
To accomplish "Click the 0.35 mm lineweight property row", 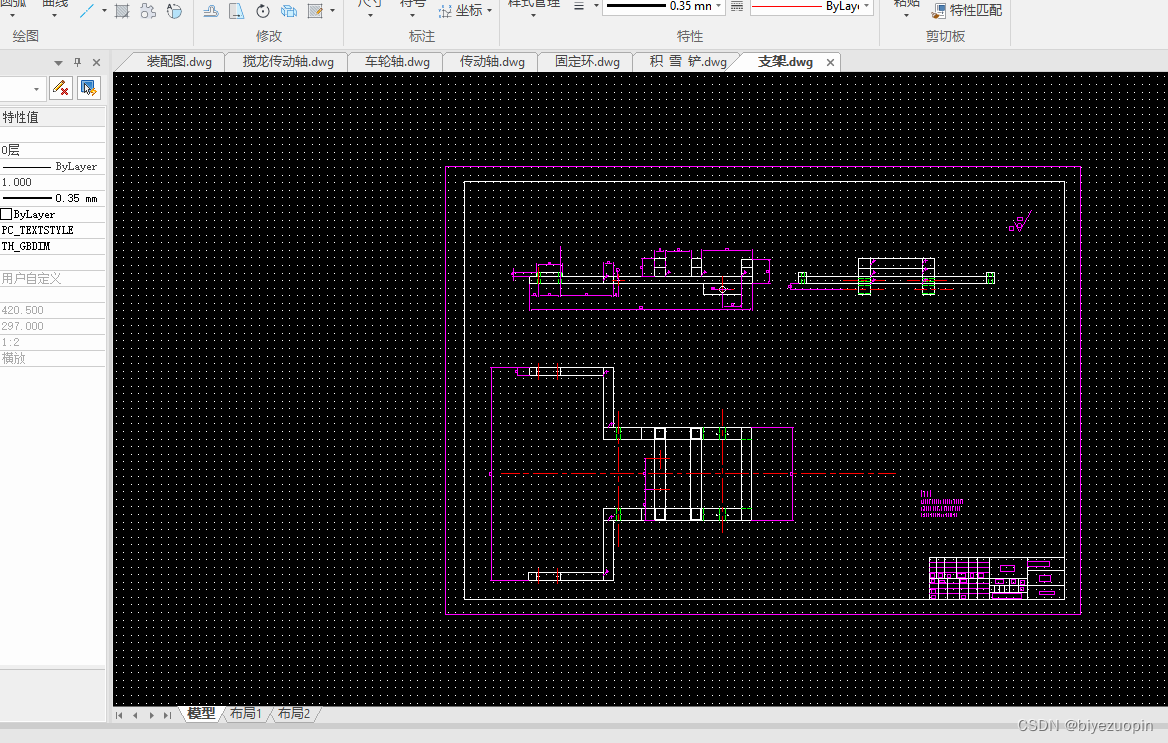I will [x=52, y=198].
